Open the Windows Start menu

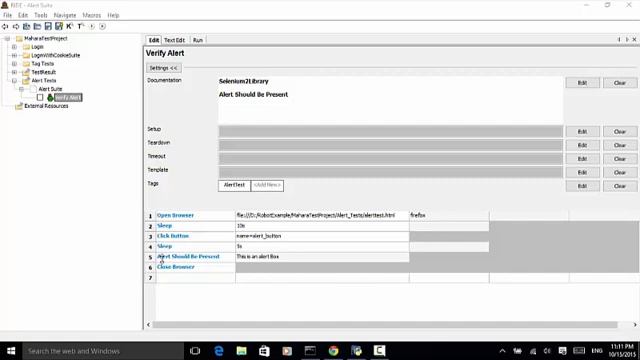tap(11, 351)
